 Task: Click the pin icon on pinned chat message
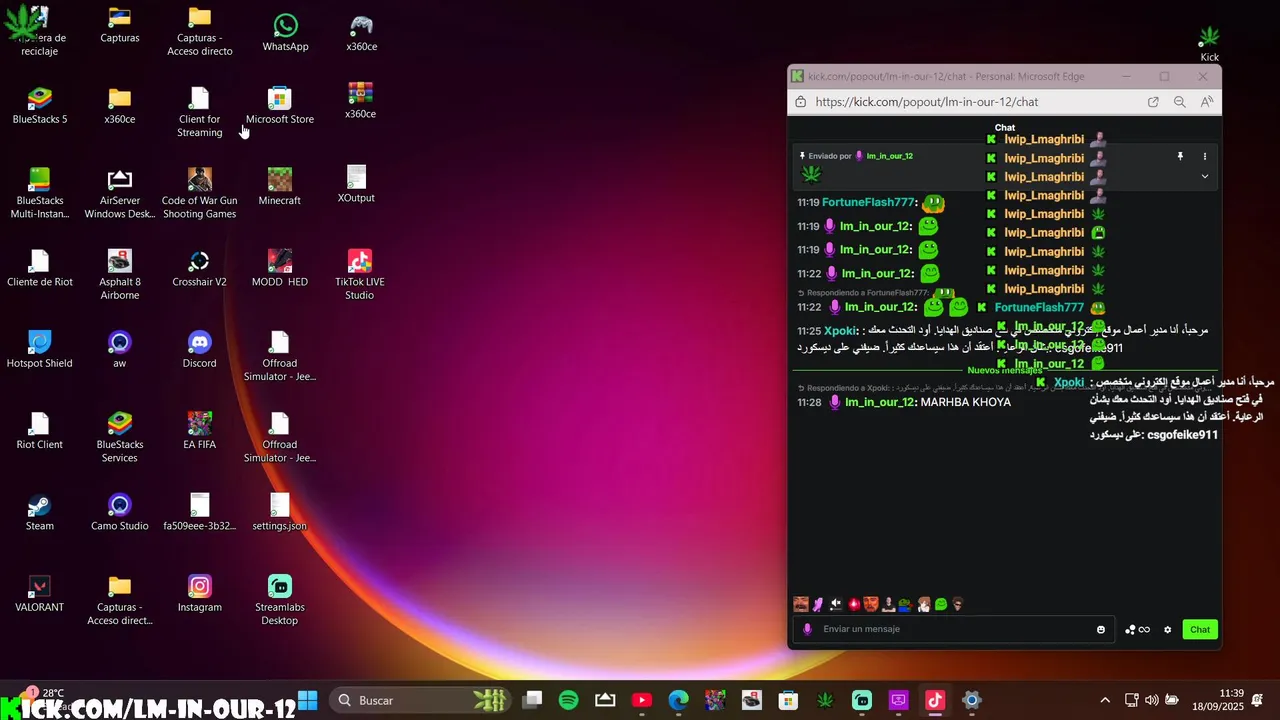pyautogui.click(x=1180, y=156)
